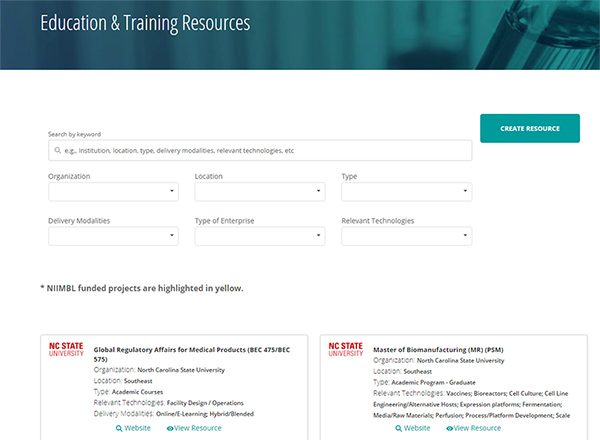Expand the Delivery Modalities dropdown
Screen dimensions: 600x440
tap(113, 236)
